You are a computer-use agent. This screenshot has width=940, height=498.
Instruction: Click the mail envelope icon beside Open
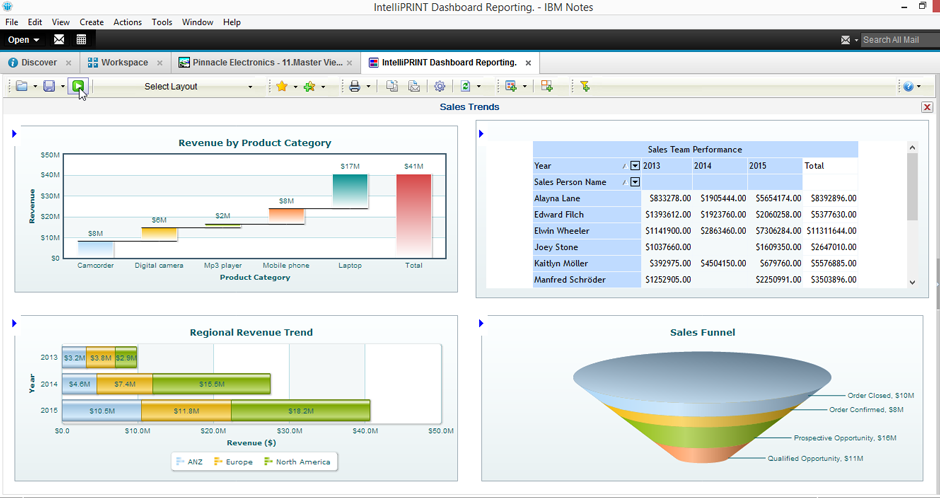59,40
